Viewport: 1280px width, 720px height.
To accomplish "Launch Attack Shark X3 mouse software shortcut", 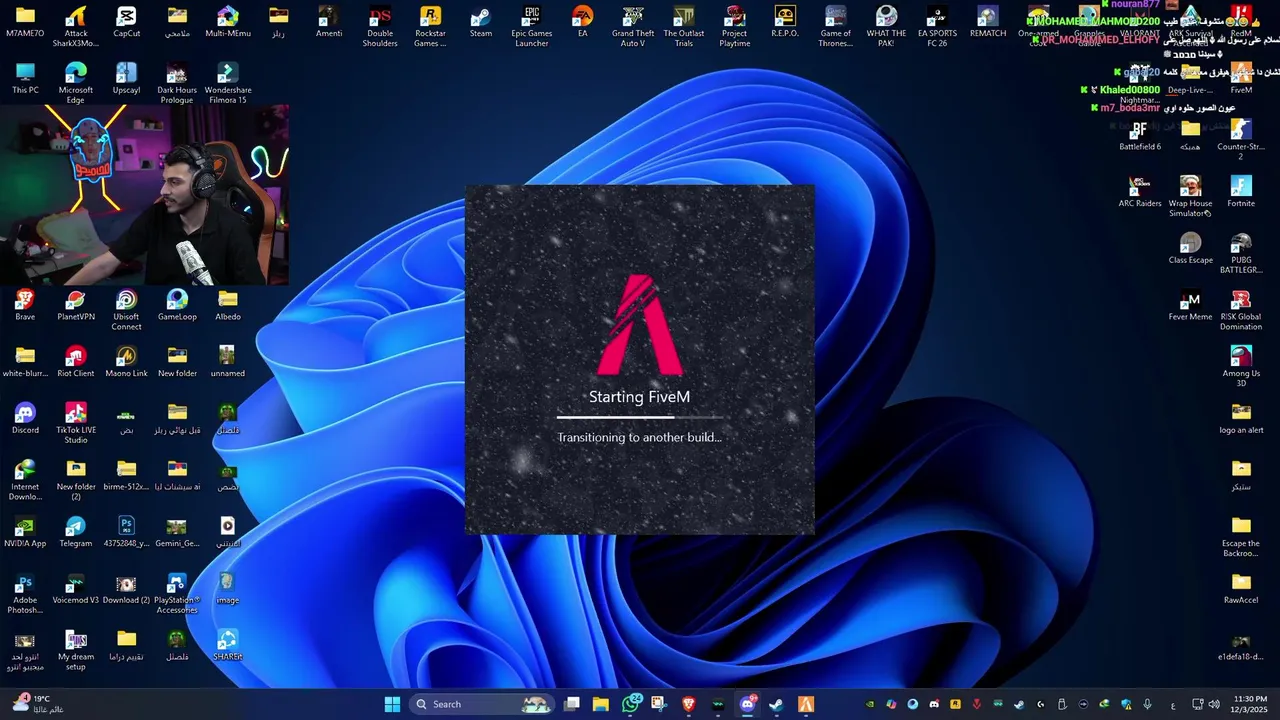I will 76,26.
